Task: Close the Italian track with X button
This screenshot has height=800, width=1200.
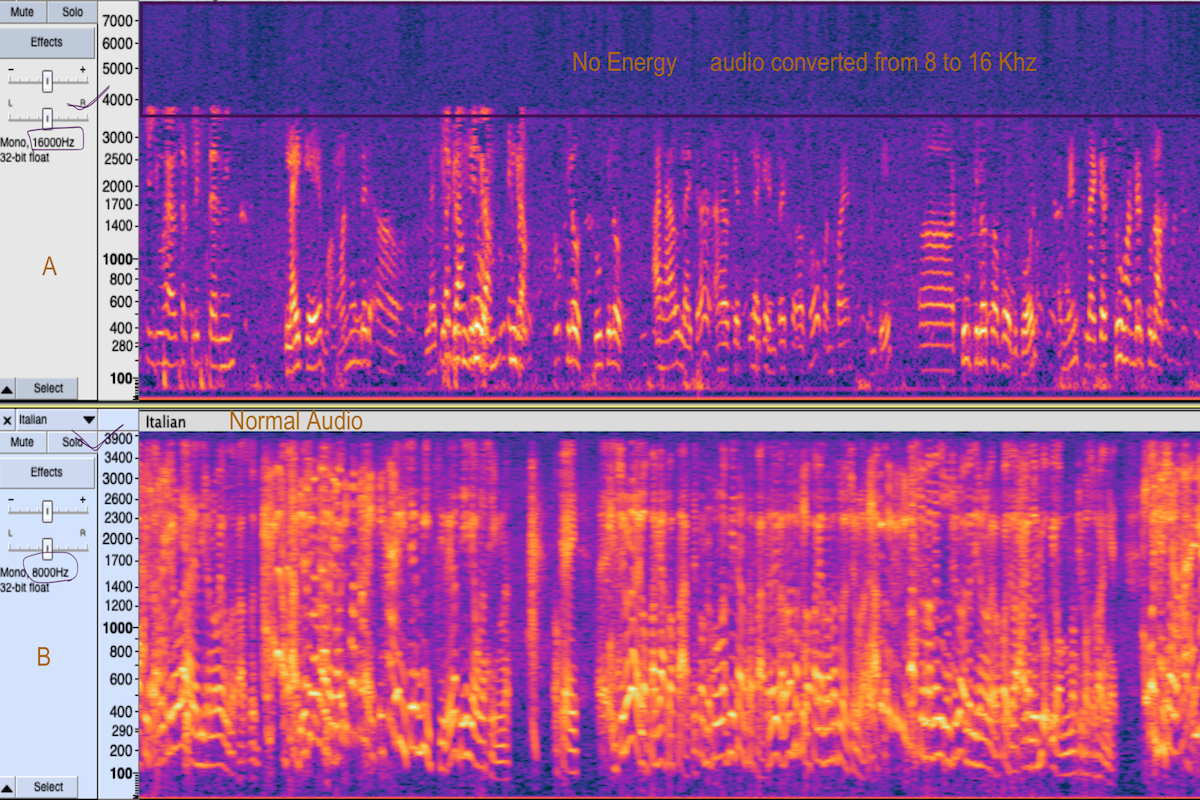Action: click(7, 420)
